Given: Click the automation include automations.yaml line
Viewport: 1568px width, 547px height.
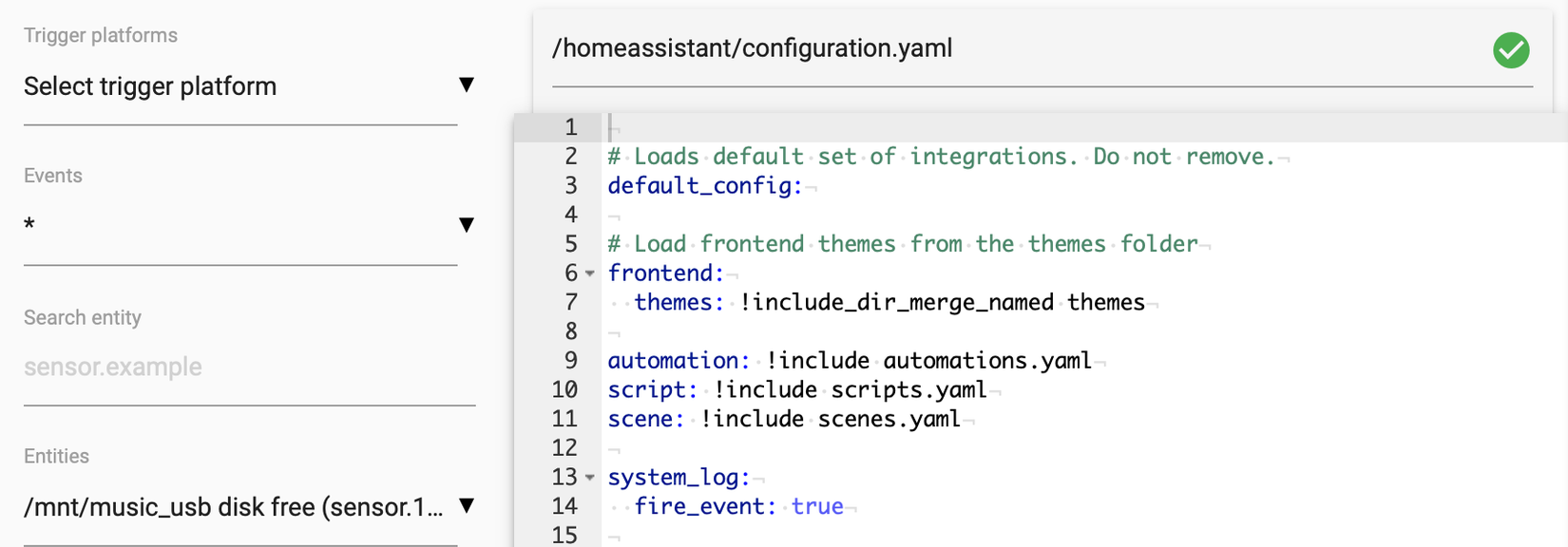Looking at the screenshot, I should point(850,361).
